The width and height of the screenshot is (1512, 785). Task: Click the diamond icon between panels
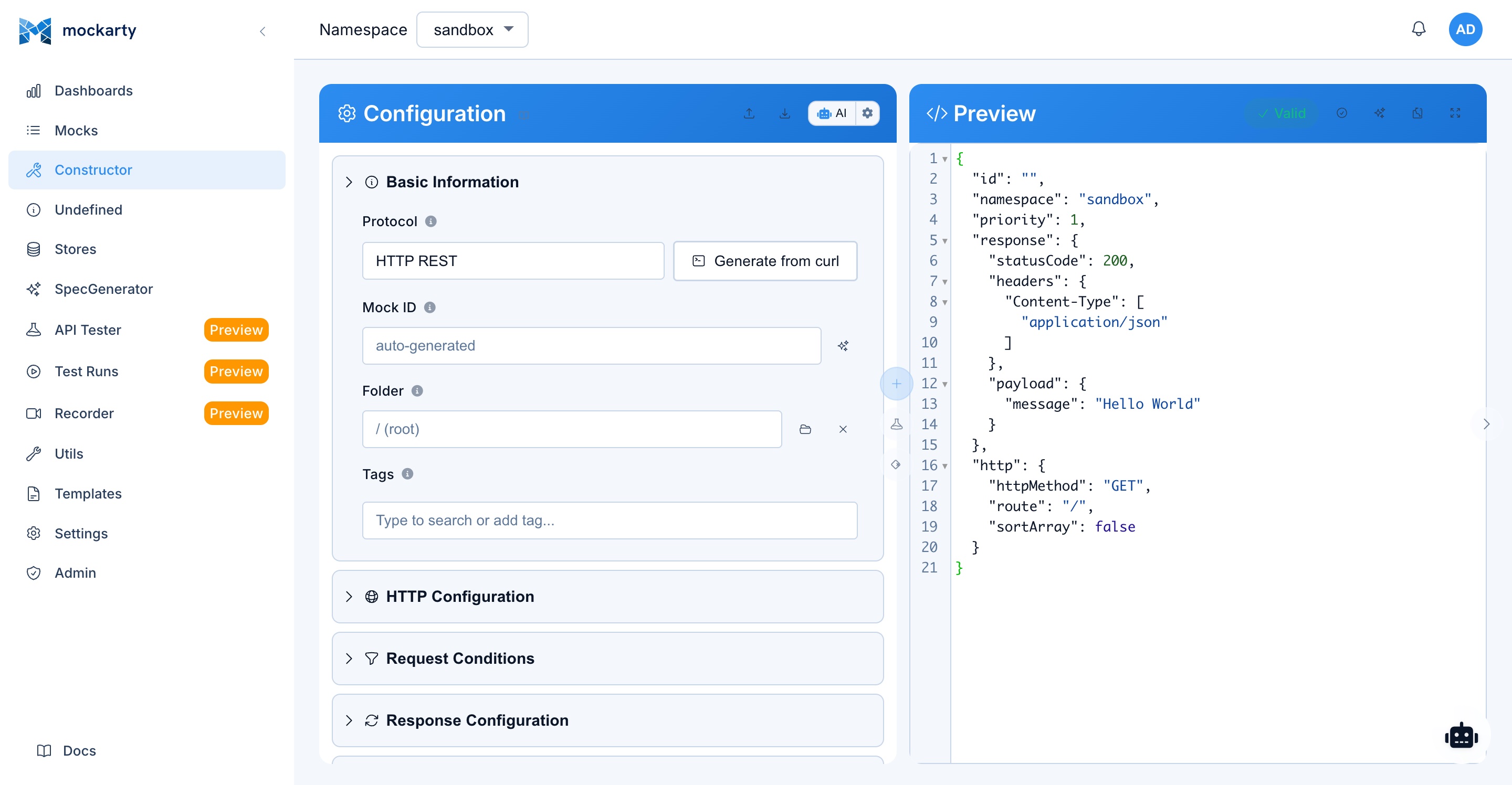click(x=896, y=465)
